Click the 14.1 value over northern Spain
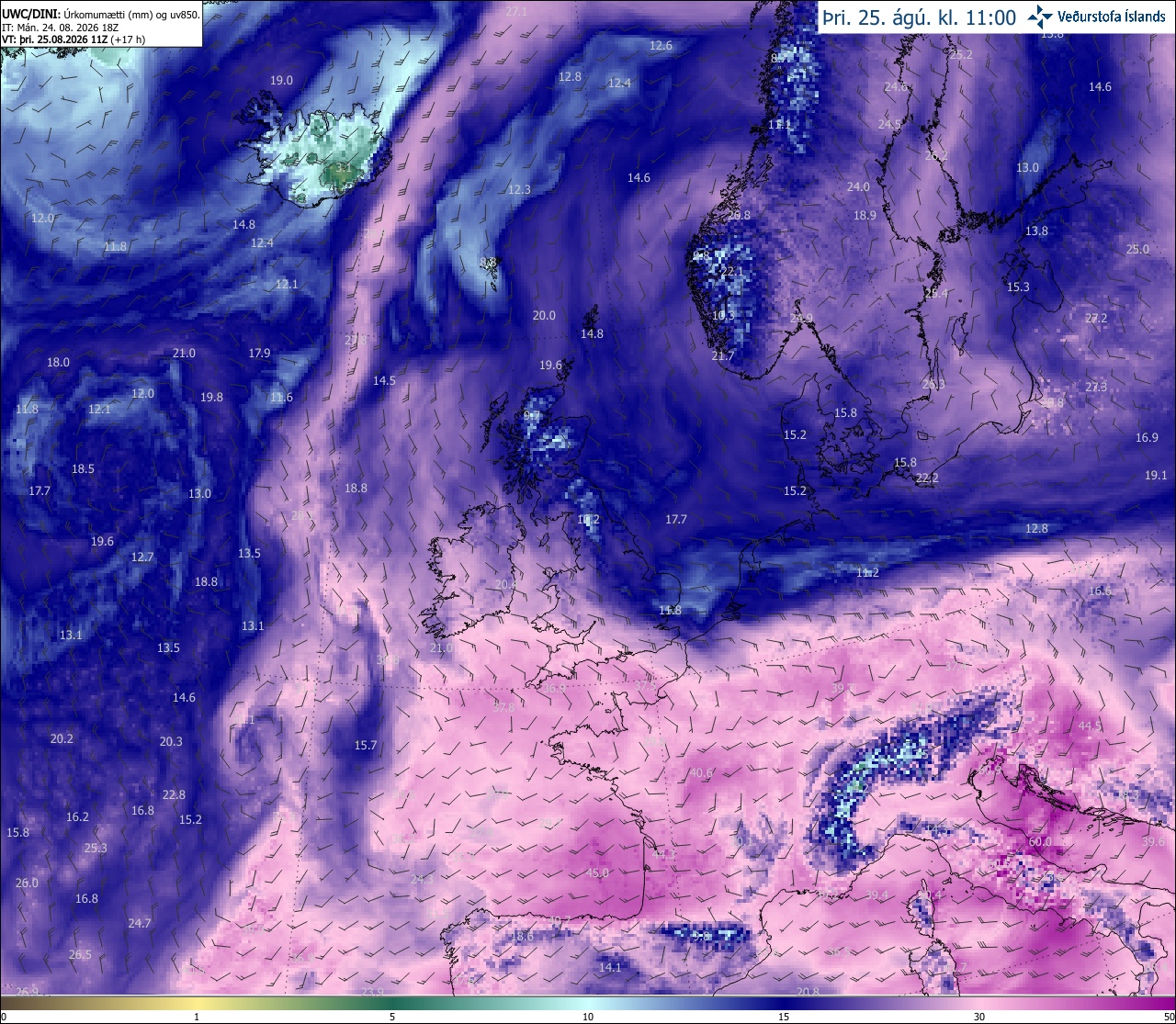 [610, 967]
